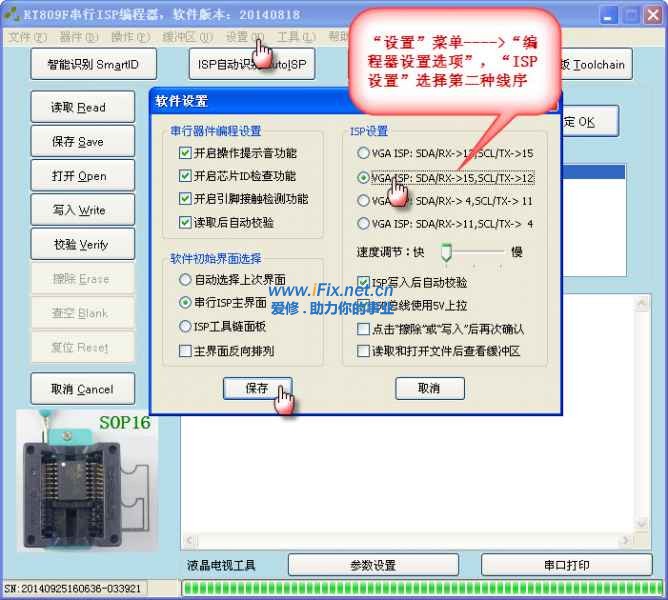Disable 开启操作提示音功能 checkbox
668x600 pixels.
(x=185, y=154)
